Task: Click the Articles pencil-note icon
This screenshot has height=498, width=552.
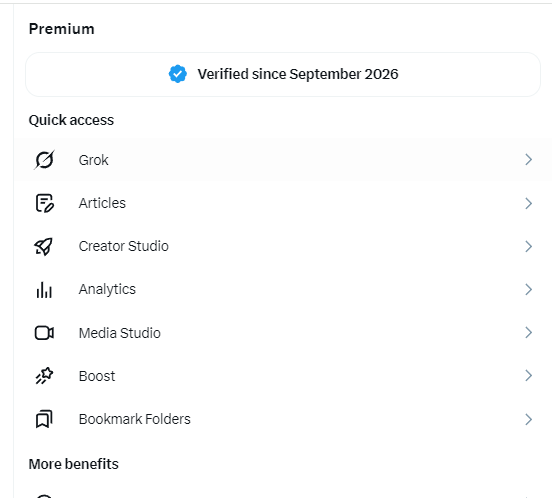Action: pos(45,203)
